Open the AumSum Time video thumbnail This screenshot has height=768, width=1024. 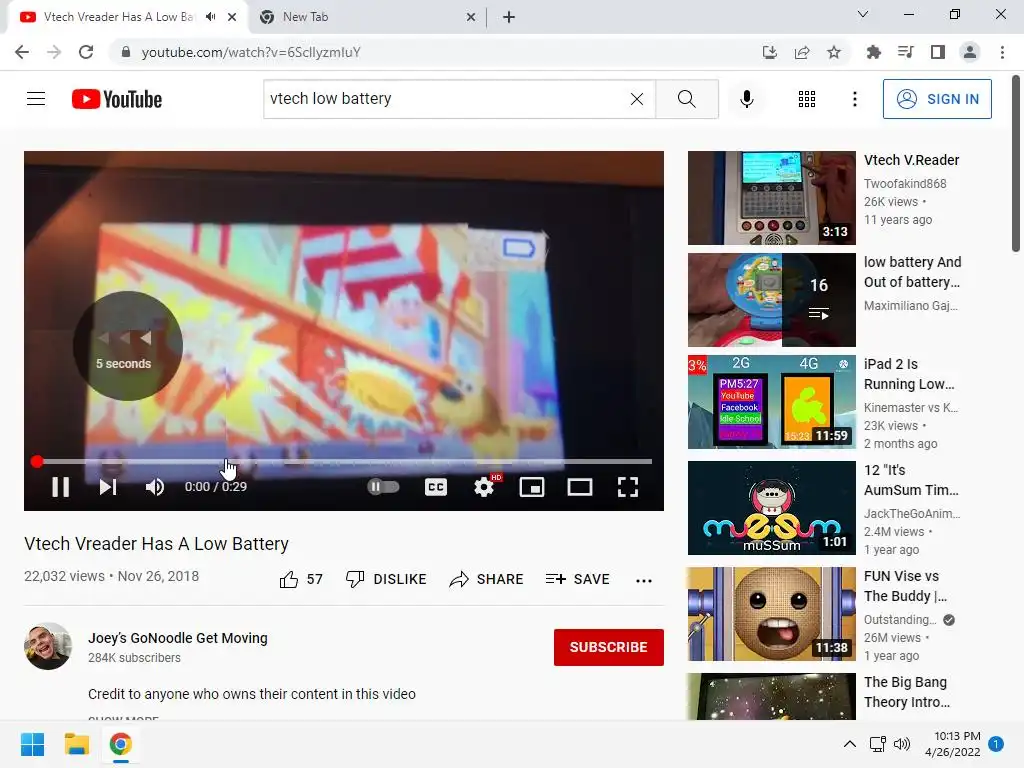[771, 507]
